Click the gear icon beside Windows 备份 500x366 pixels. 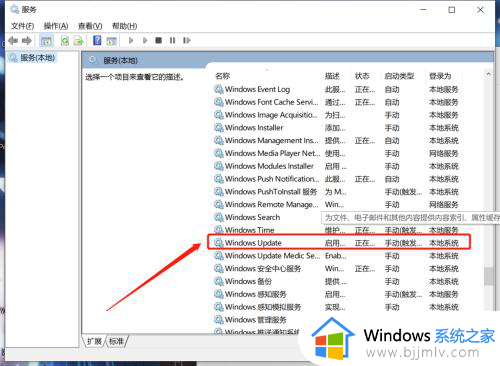click(x=219, y=281)
